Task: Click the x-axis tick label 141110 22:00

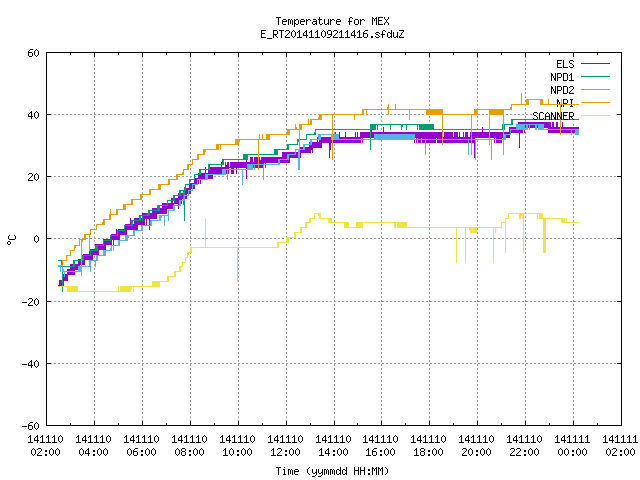Action: click(524, 446)
